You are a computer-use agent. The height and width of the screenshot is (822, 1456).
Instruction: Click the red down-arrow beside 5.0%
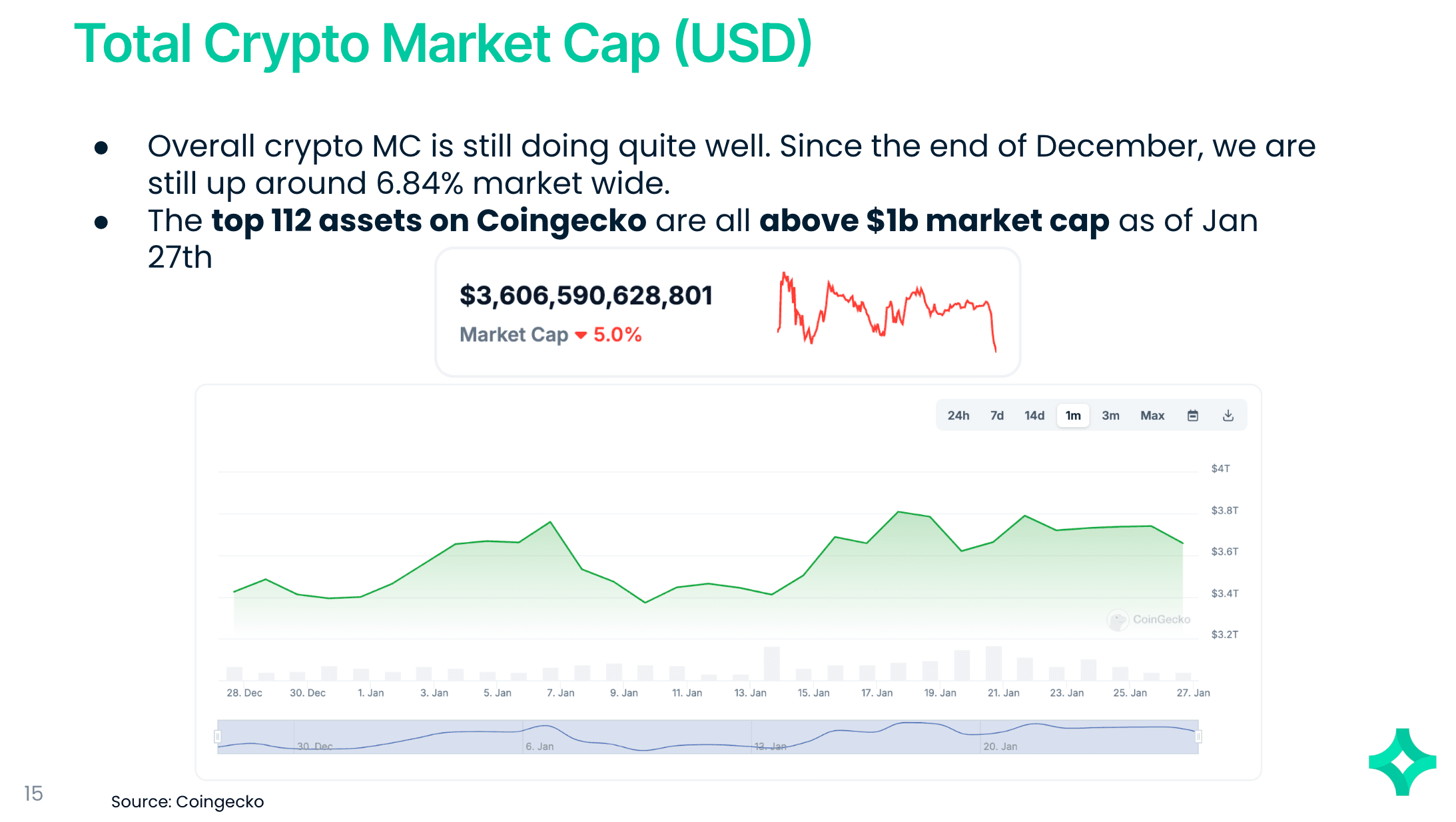click(581, 335)
